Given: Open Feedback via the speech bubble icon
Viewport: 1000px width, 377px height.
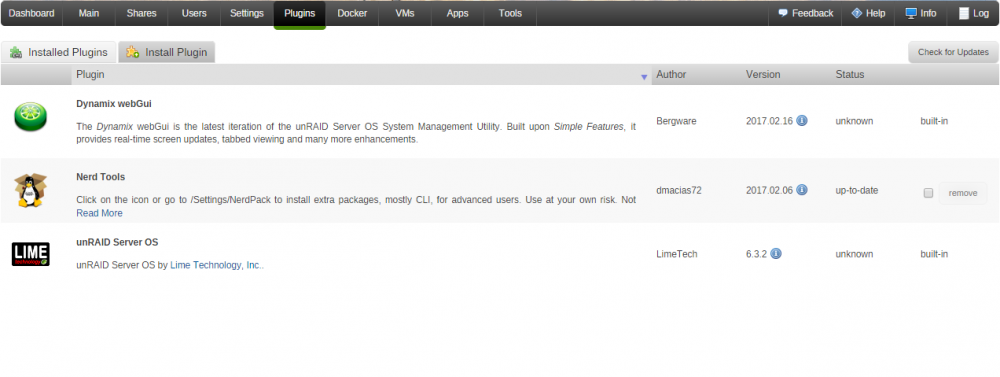Looking at the screenshot, I should (x=783, y=13).
